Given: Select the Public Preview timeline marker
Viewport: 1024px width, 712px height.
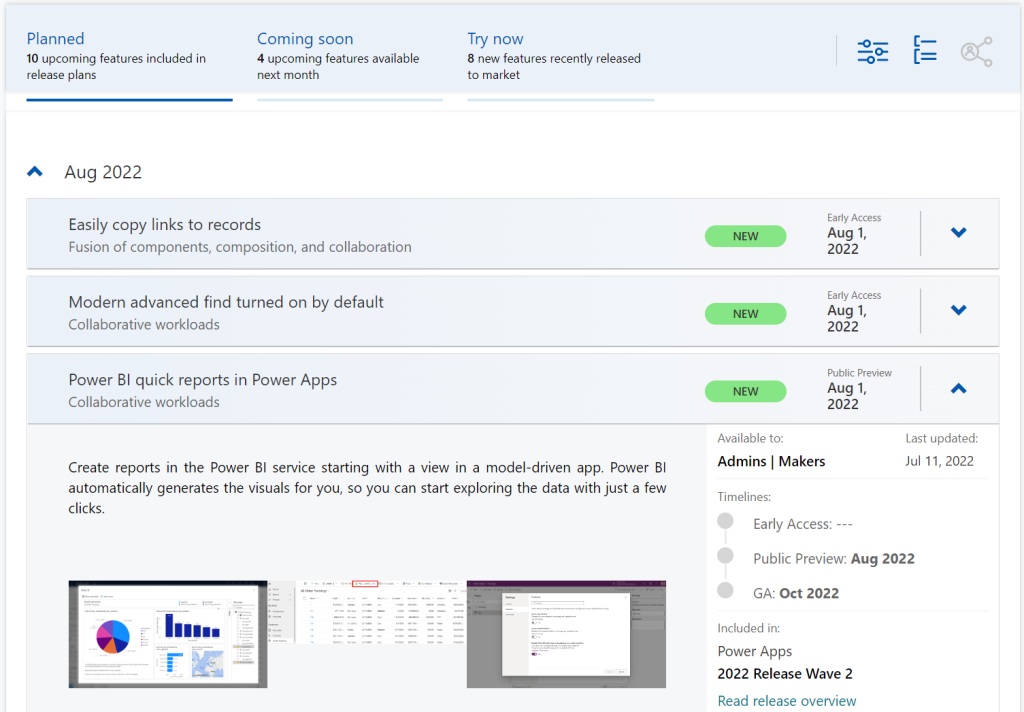Looking at the screenshot, I should tap(725, 556).
